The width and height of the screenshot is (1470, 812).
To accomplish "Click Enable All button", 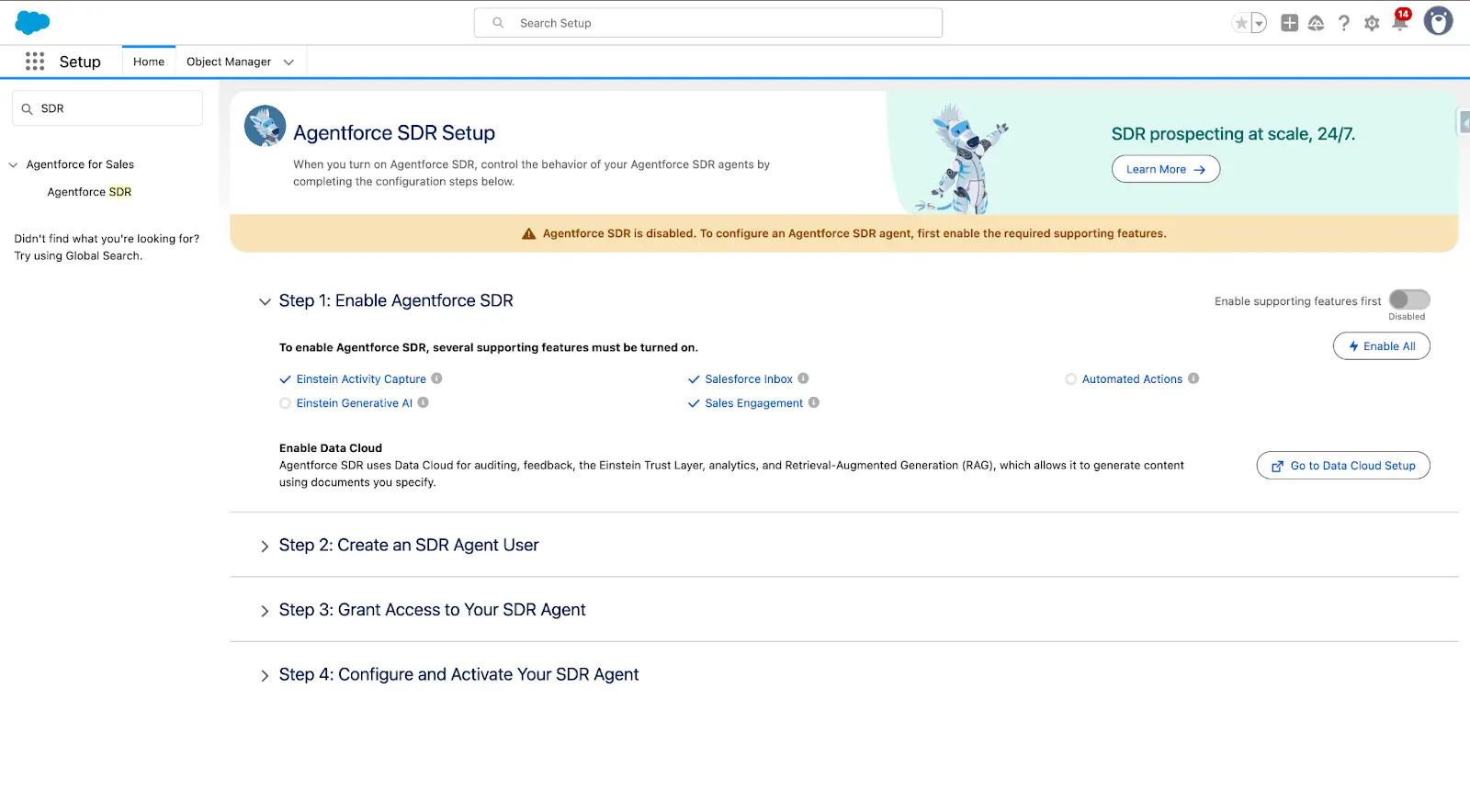I will (x=1381, y=346).
